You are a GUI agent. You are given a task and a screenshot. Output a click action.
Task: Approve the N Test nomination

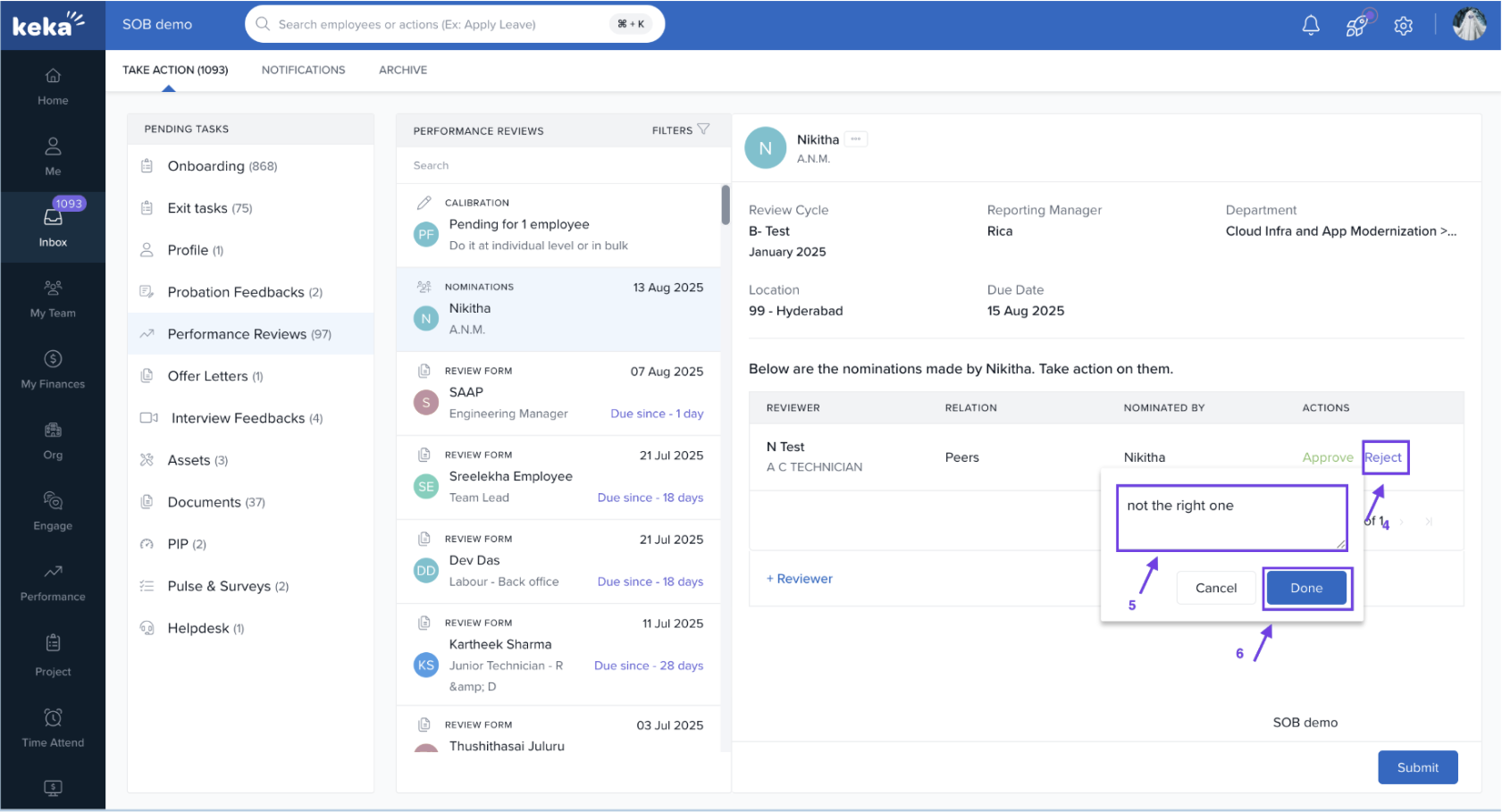coord(1327,457)
